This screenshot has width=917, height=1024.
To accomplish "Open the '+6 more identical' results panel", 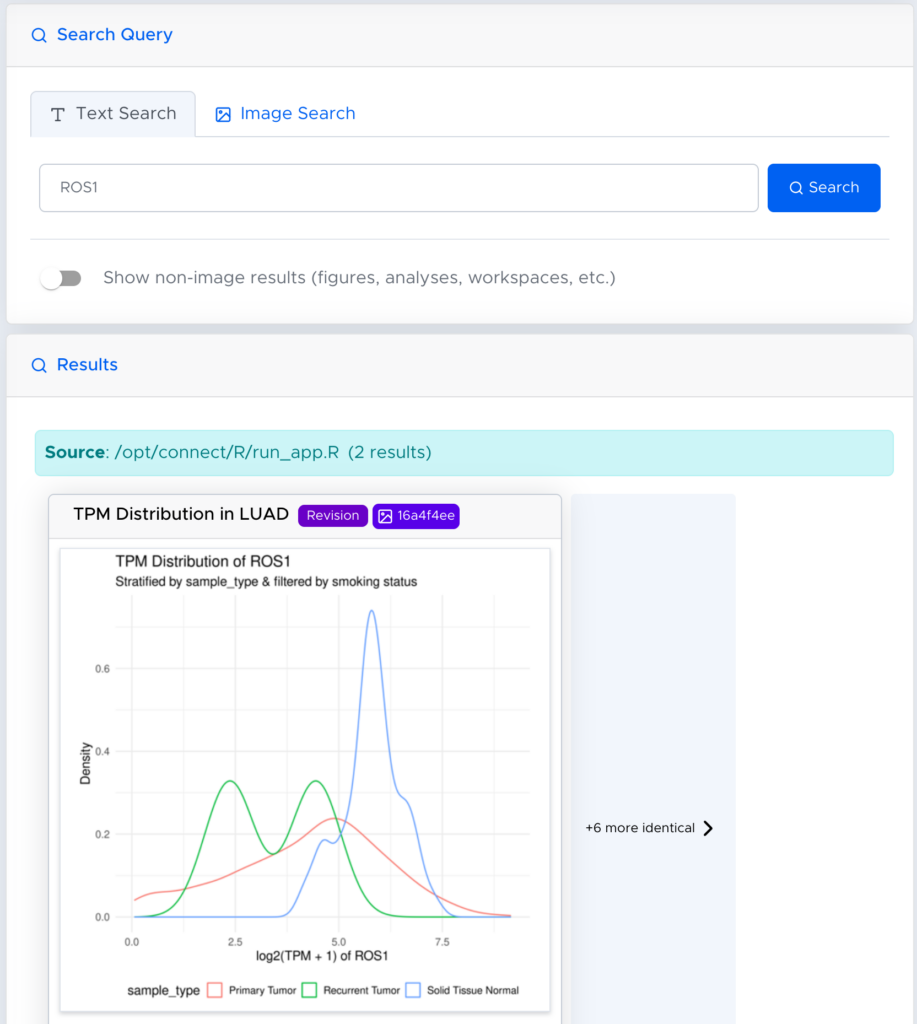I will pyautogui.click(x=640, y=828).
